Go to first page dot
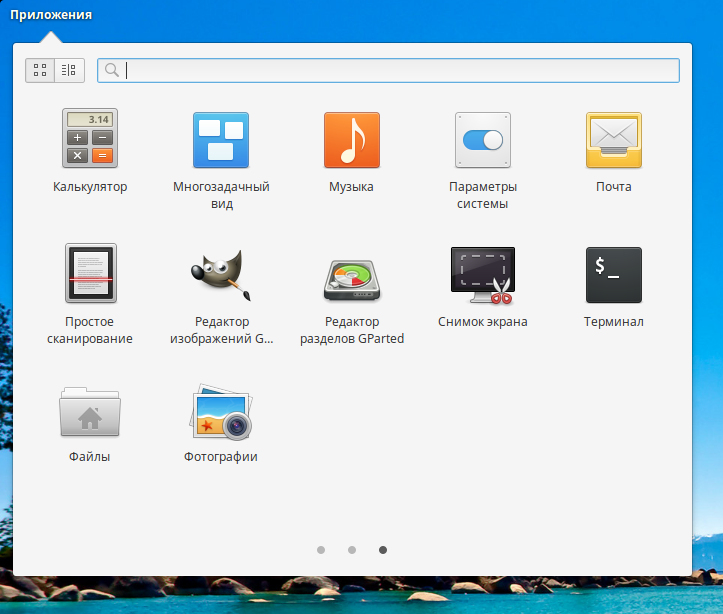The height and width of the screenshot is (614, 723). click(320, 550)
